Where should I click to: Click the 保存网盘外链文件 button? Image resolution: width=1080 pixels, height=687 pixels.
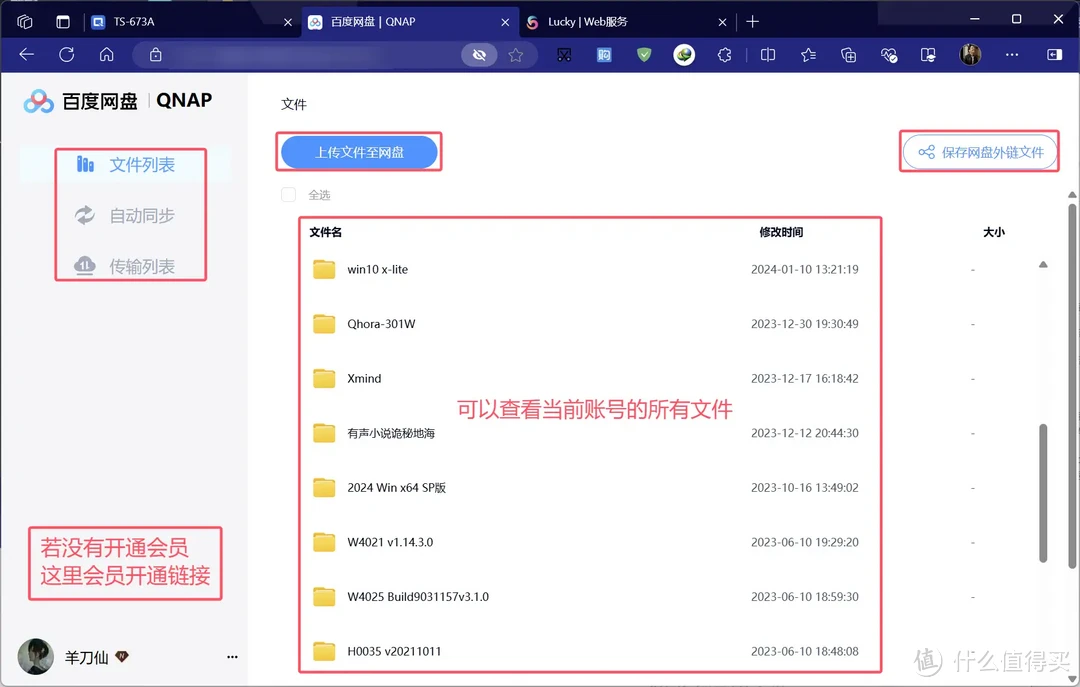pyautogui.click(x=981, y=151)
